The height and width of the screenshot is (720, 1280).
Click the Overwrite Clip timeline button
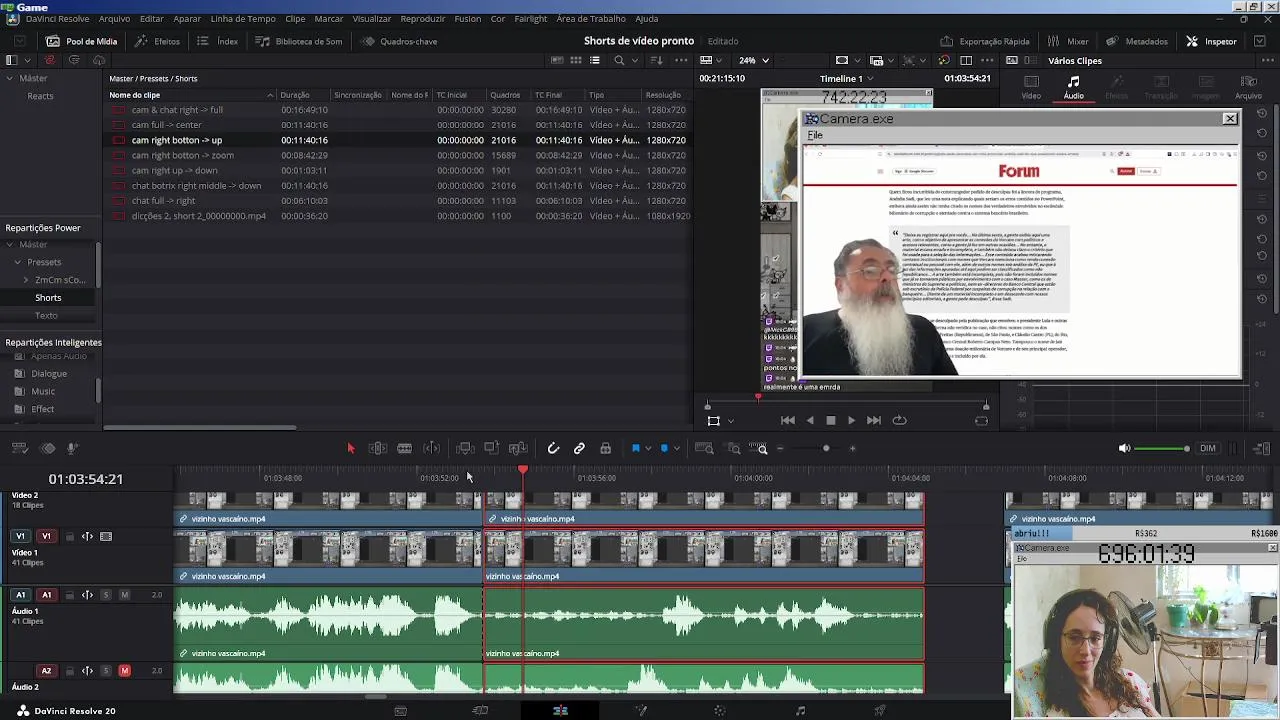point(491,449)
